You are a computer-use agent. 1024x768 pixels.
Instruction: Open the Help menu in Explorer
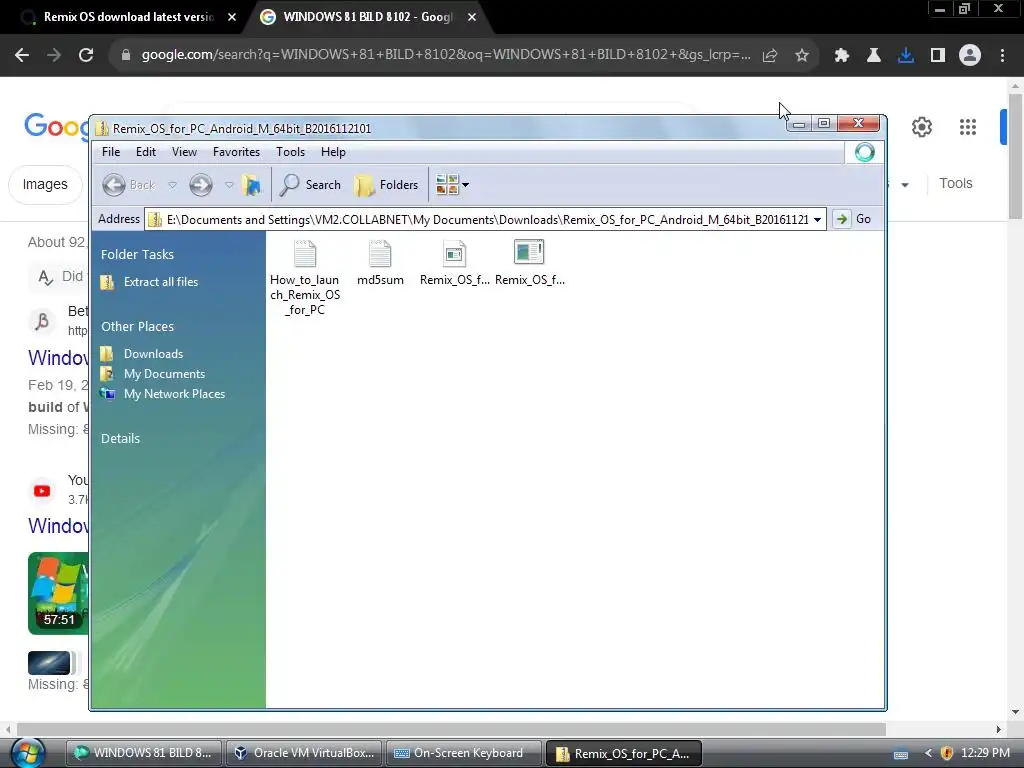pos(333,152)
